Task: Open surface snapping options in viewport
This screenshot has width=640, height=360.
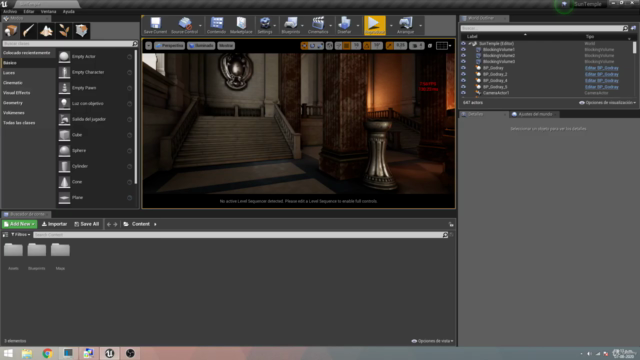Action: (338, 46)
